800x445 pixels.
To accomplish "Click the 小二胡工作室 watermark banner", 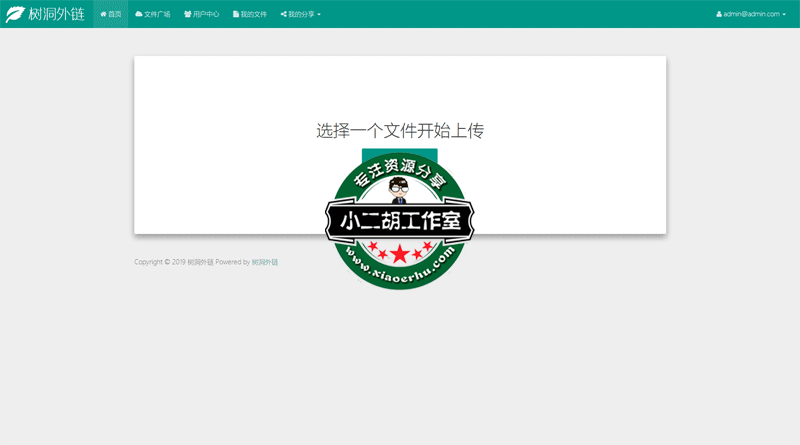I will (x=400, y=221).
